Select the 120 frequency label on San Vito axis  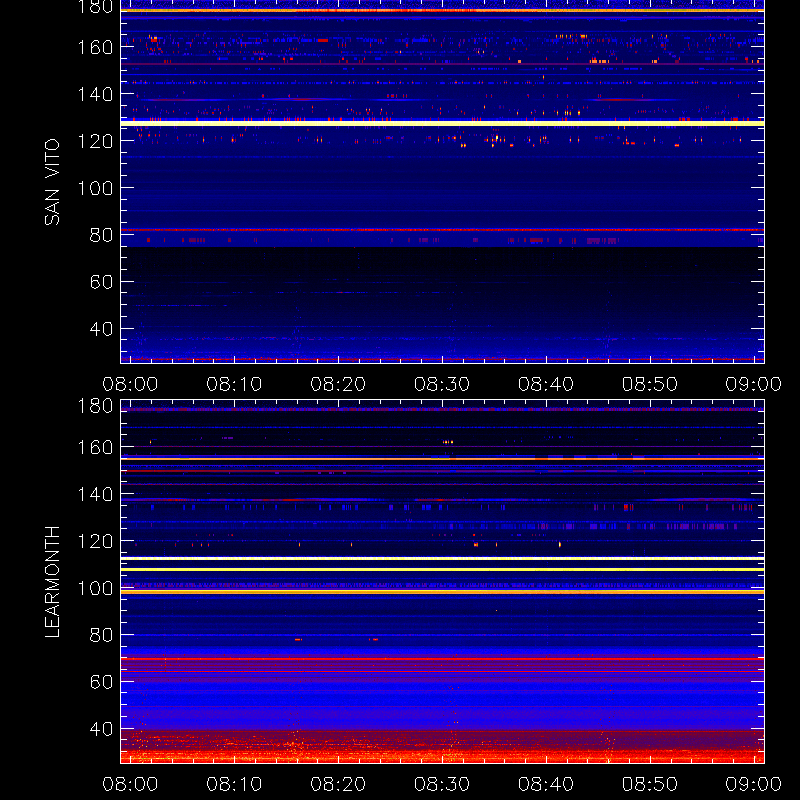[95, 141]
